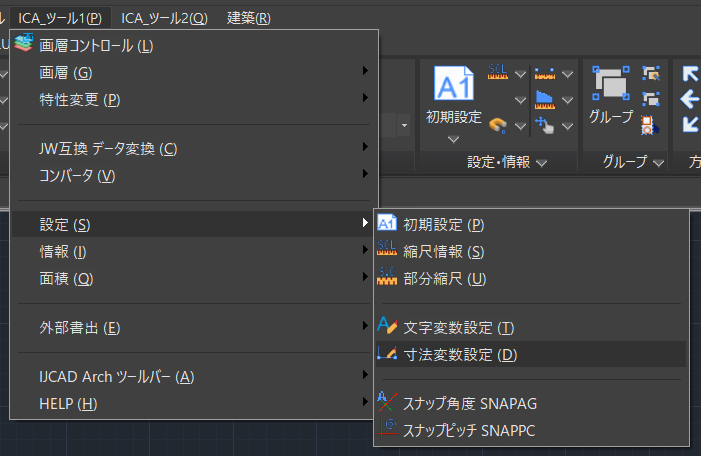Open the dropdown beside the move-hand icon
701x456 pixels.
click(x=567, y=127)
